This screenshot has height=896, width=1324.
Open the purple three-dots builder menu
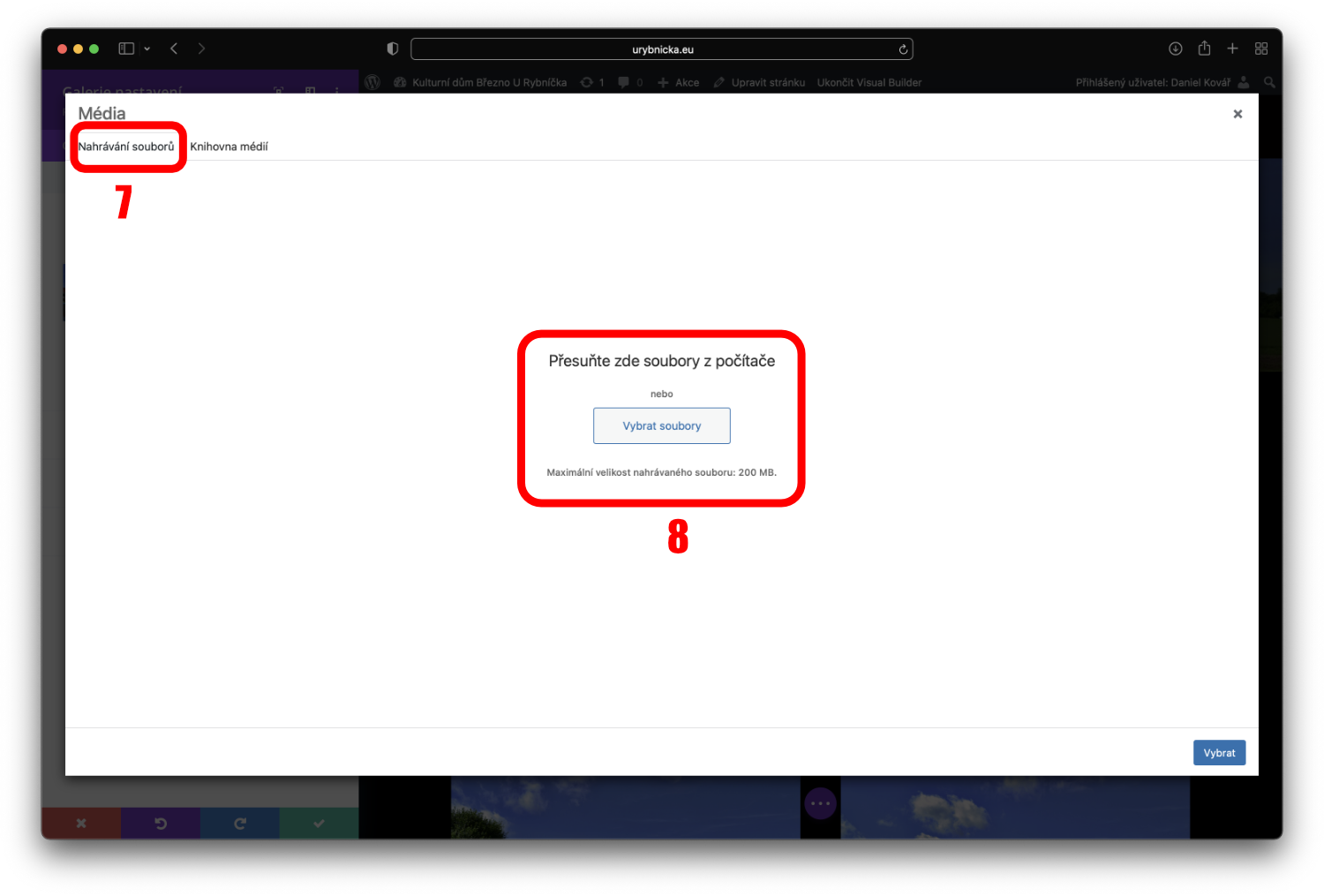(x=820, y=803)
